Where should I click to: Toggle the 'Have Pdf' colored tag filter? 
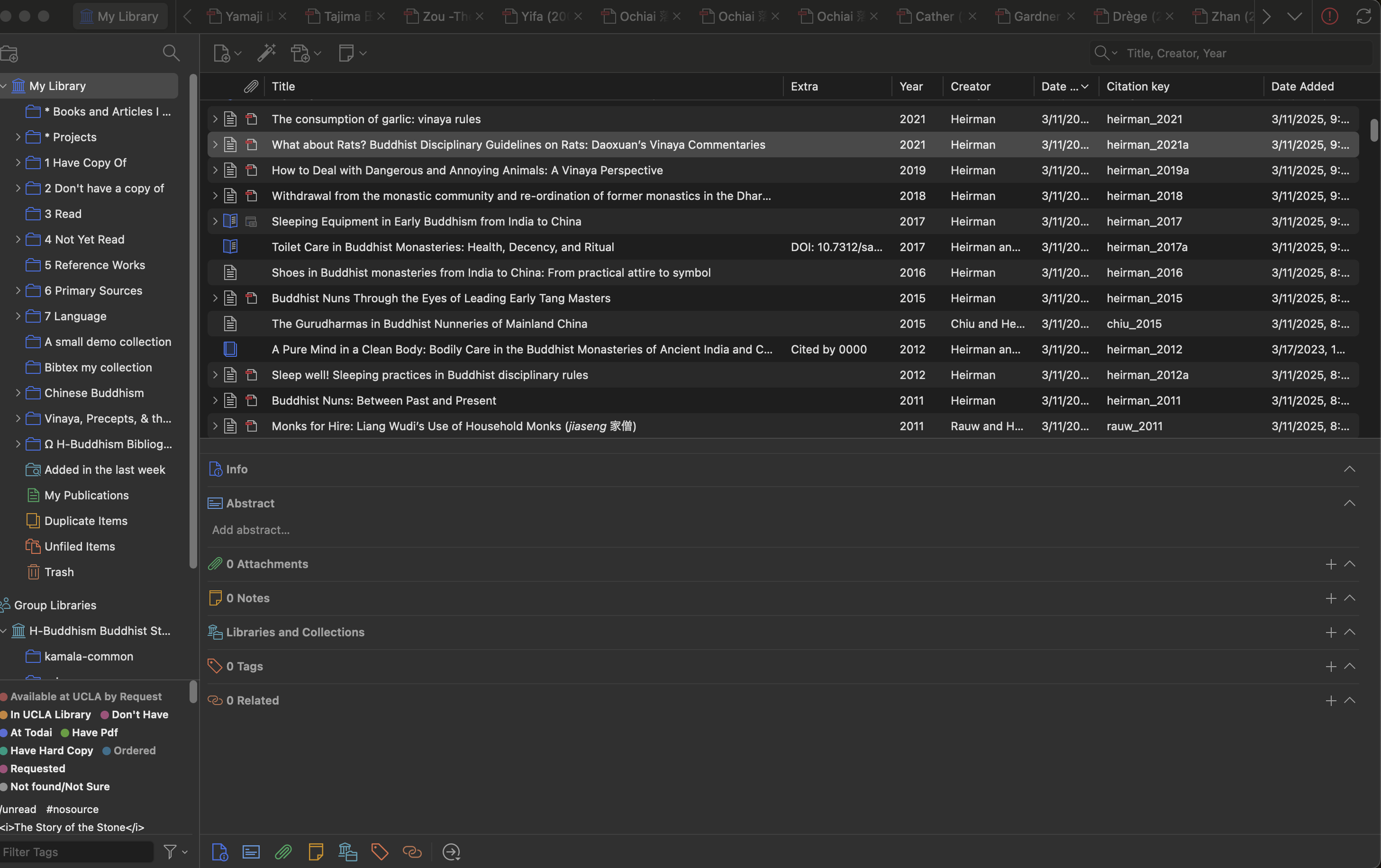click(95, 732)
